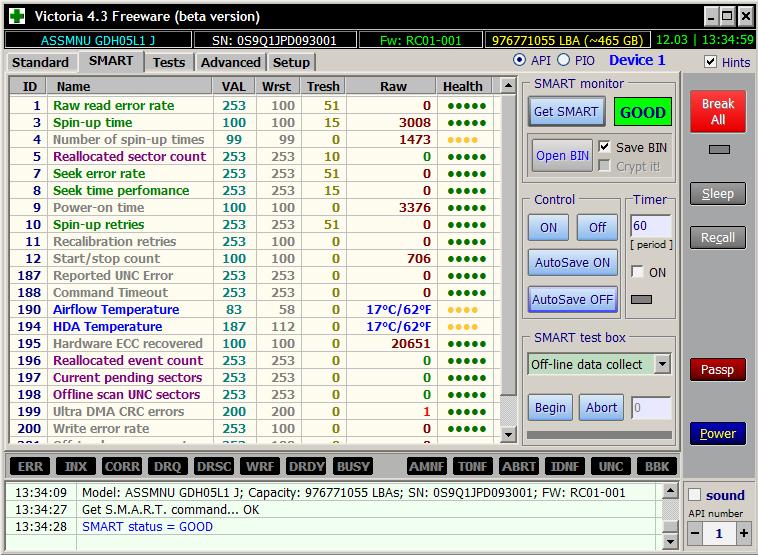
Task: Click the red Break All button
Action: [717, 111]
